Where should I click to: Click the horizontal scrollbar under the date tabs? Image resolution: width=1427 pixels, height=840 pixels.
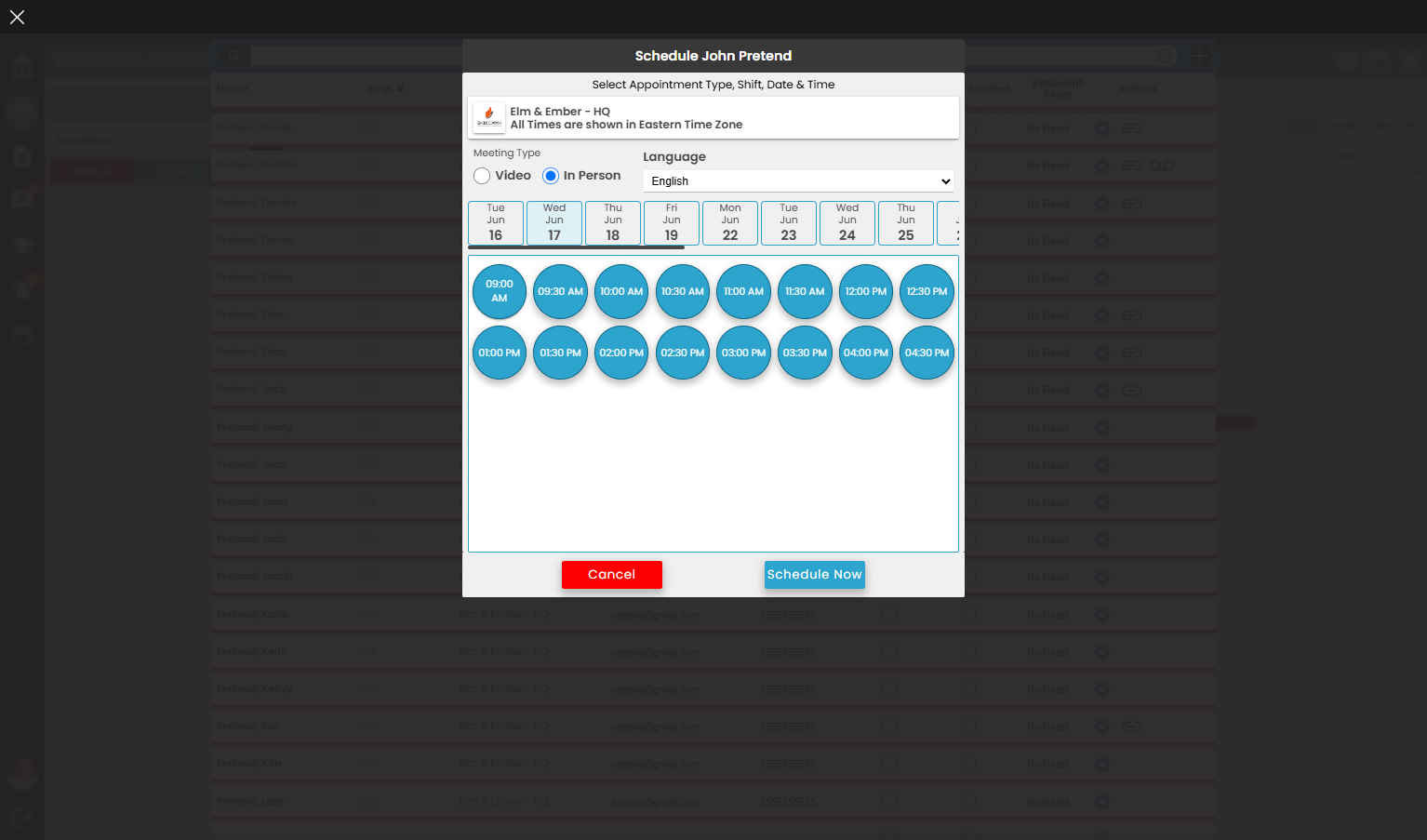pos(577,247)
